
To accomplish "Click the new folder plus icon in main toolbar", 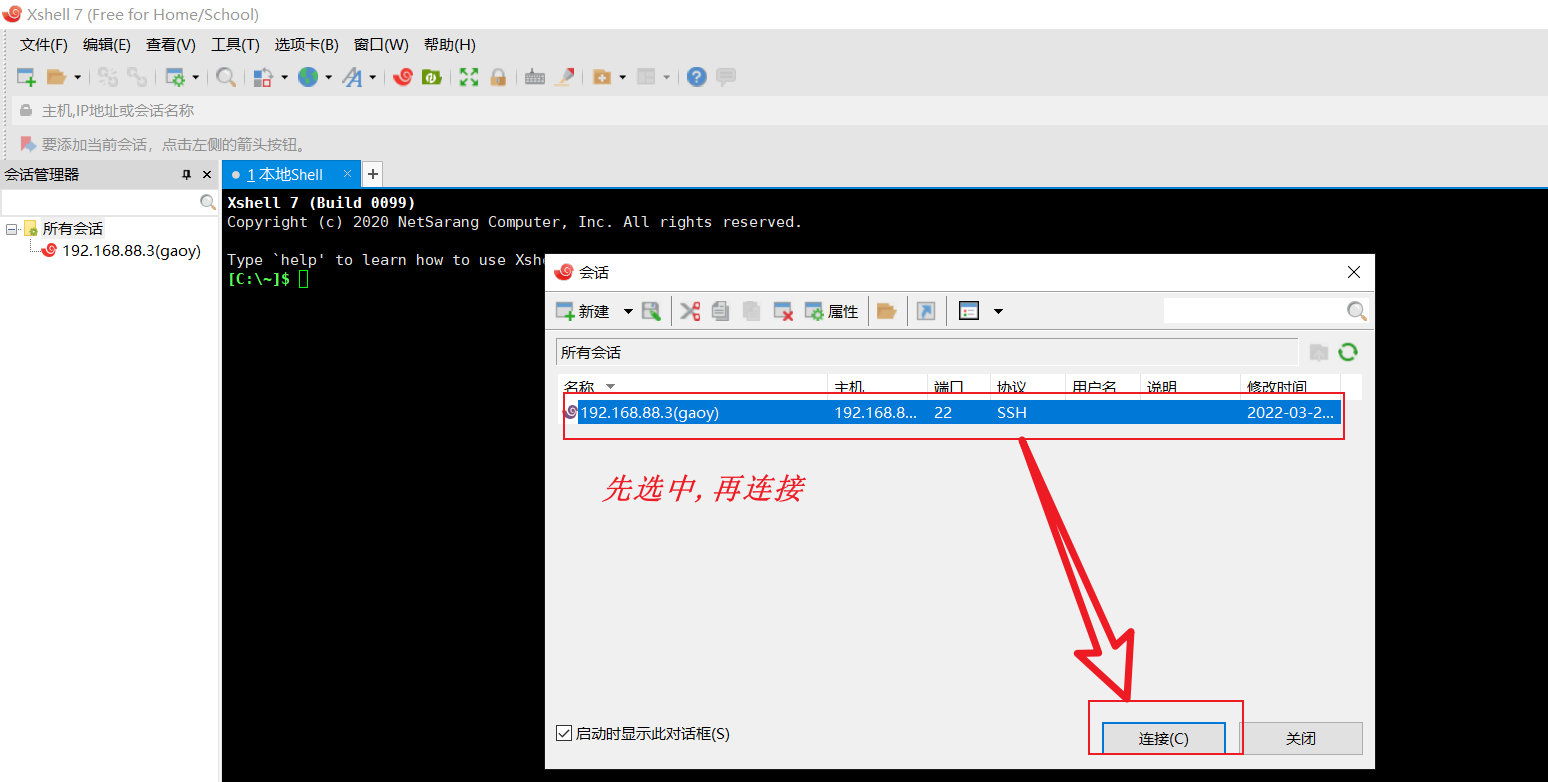I will pyautogui.click(x=602, y=77).
